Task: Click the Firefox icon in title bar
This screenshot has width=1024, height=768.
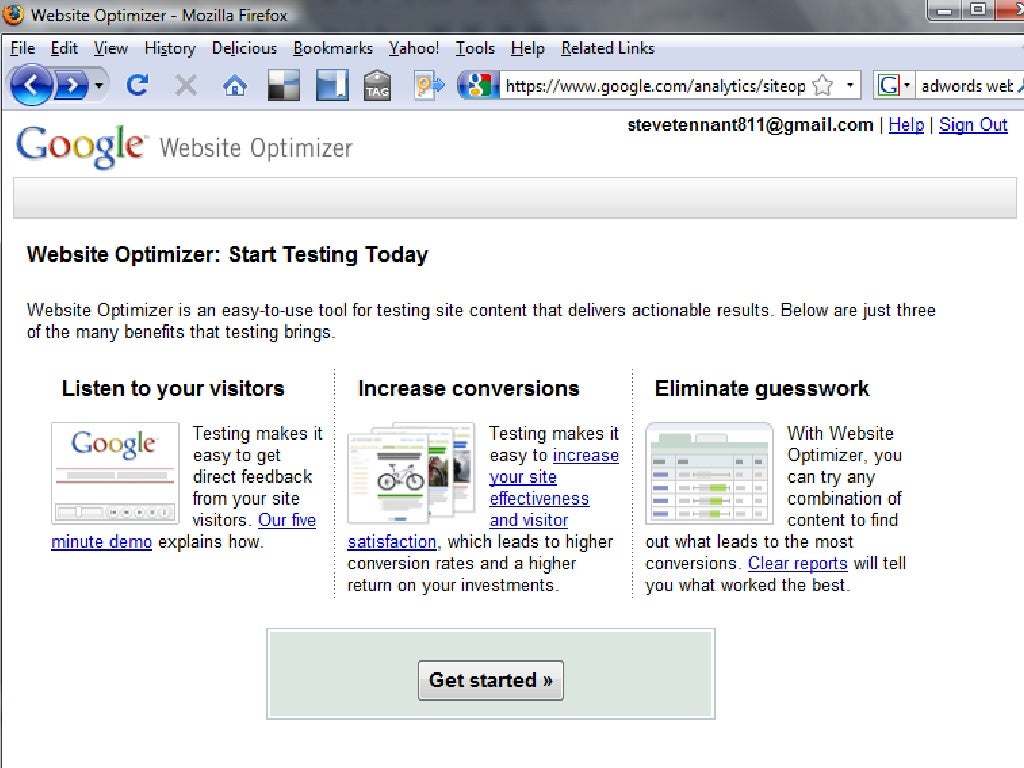Action: 13,14
